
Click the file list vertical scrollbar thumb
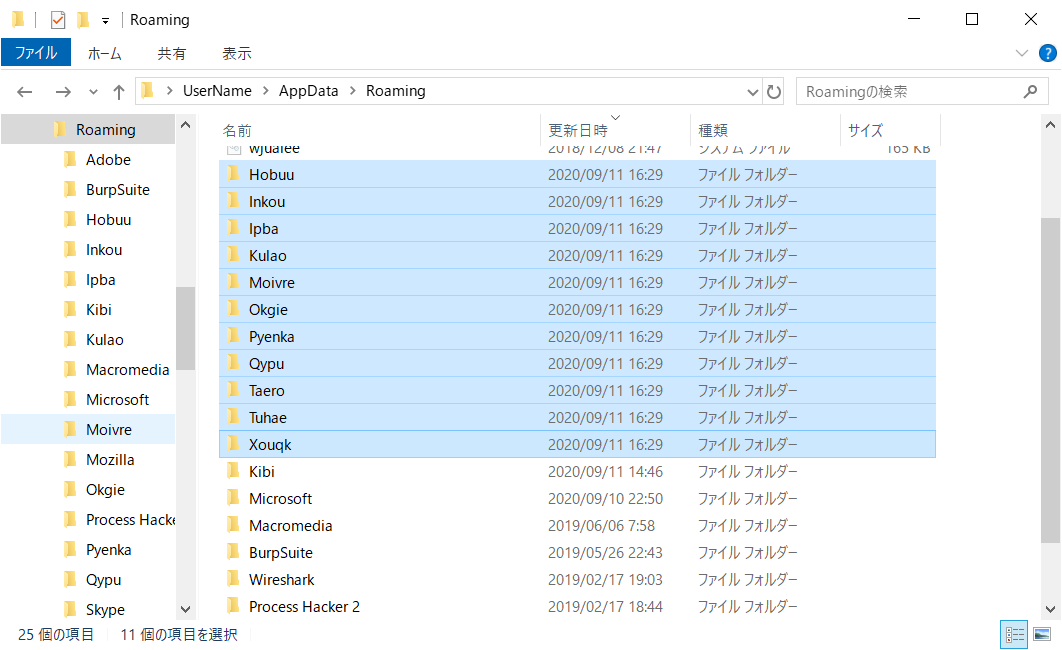pyautogui.click(x=1050, y=380)
